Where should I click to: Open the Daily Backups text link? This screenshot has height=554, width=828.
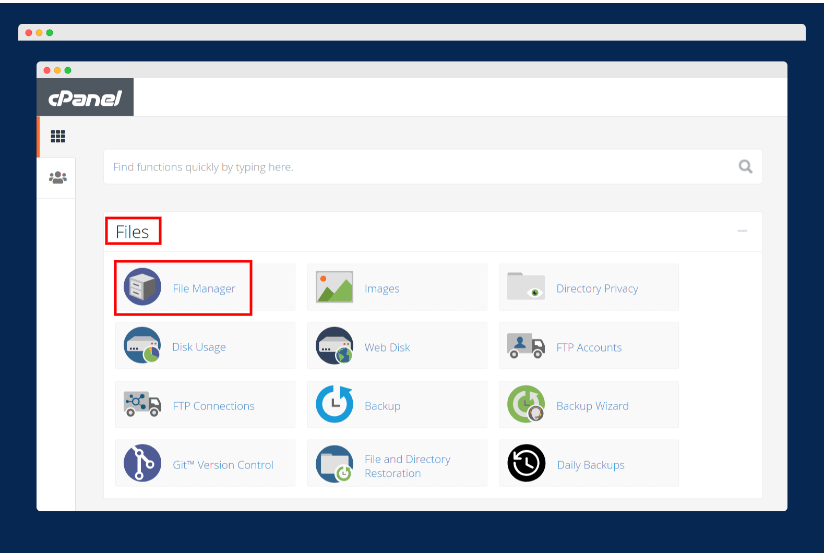point(590,465)
